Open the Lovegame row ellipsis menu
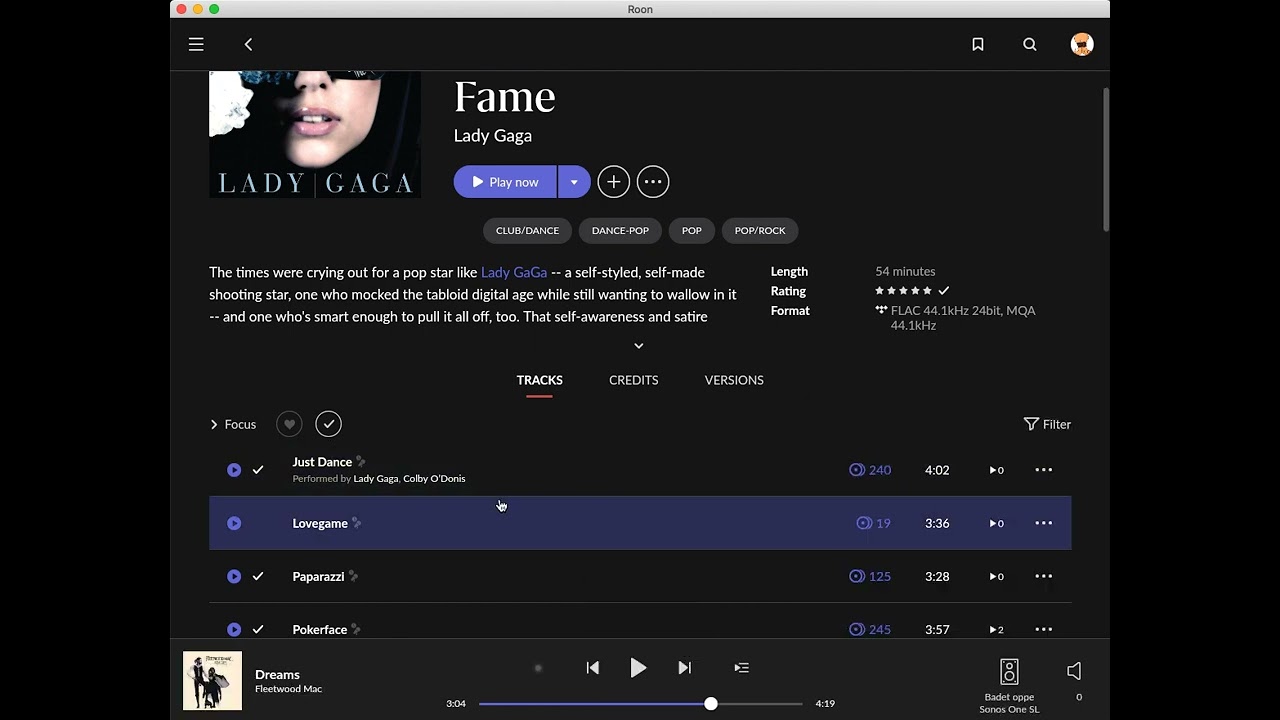 click(x=1043, y=523)
